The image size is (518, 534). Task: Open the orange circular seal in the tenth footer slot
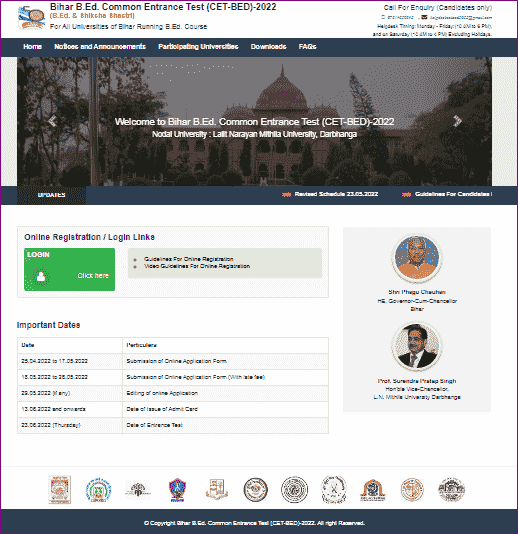(412, 490)
